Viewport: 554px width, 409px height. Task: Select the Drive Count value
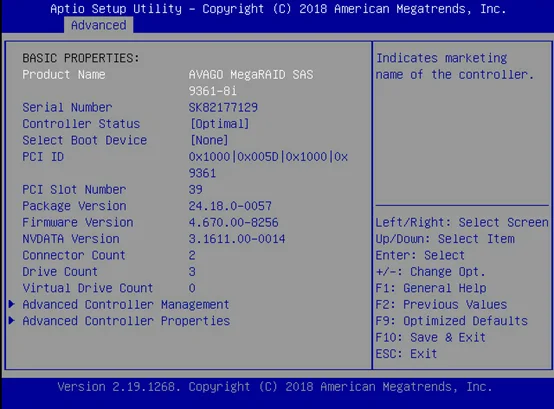point(192,272)
